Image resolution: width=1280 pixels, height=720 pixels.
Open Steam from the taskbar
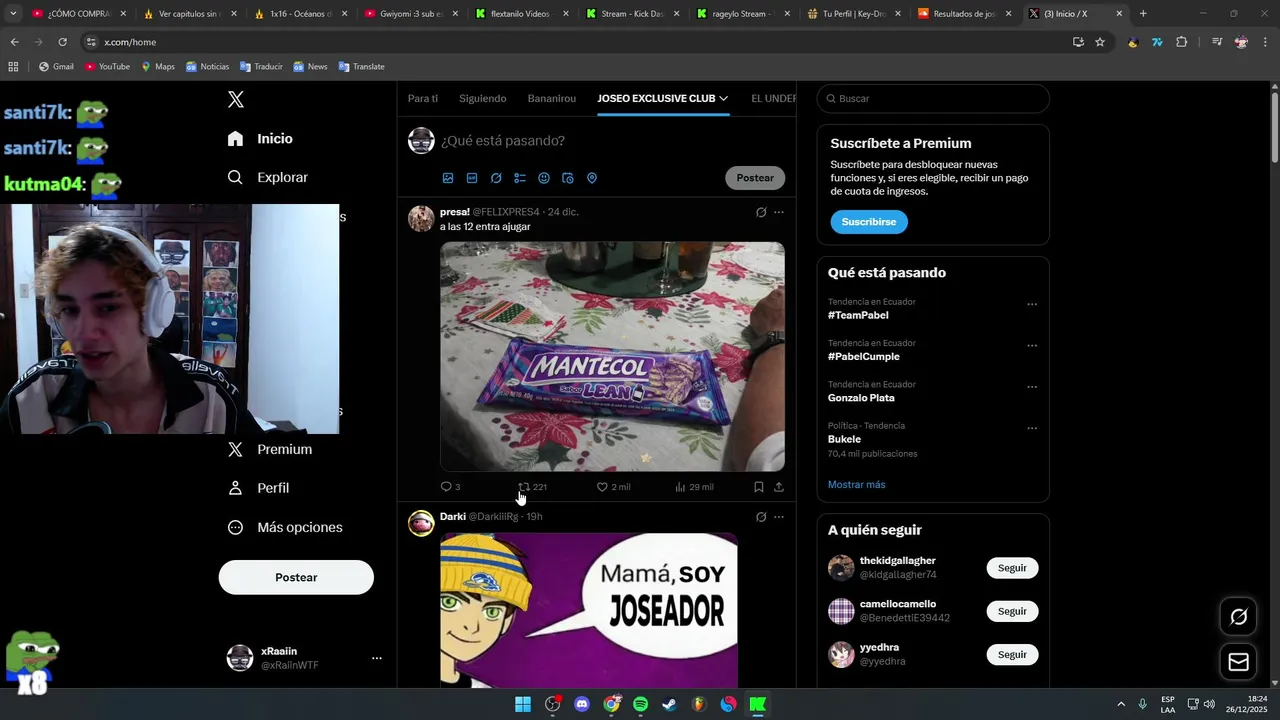tap(670, 704)
